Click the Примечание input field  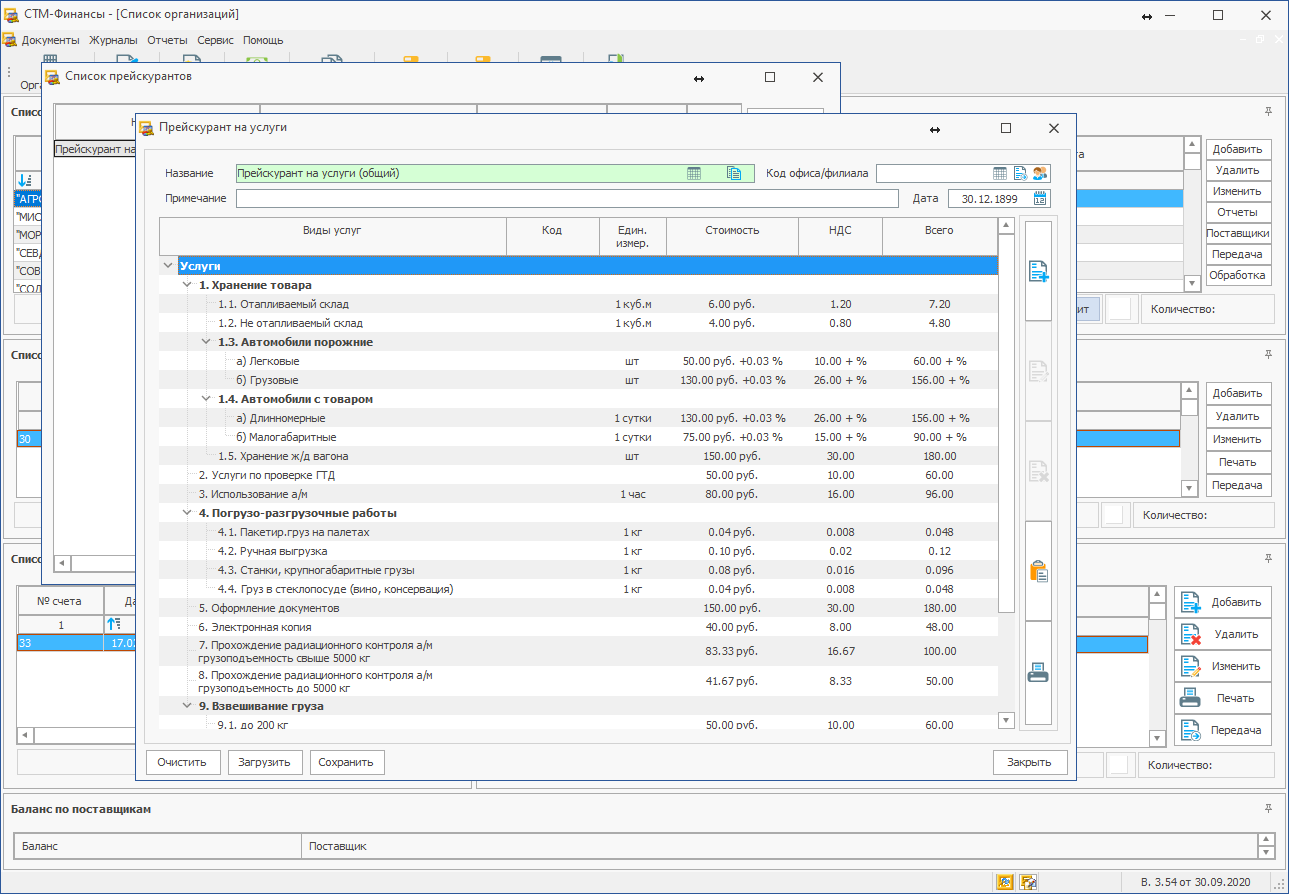point(567,198)
